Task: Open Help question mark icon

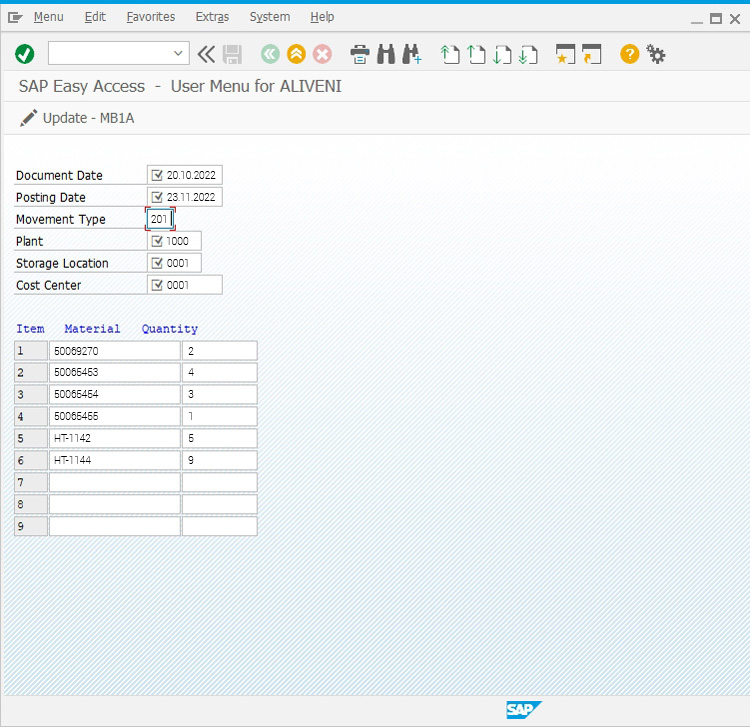Action: 629,54
